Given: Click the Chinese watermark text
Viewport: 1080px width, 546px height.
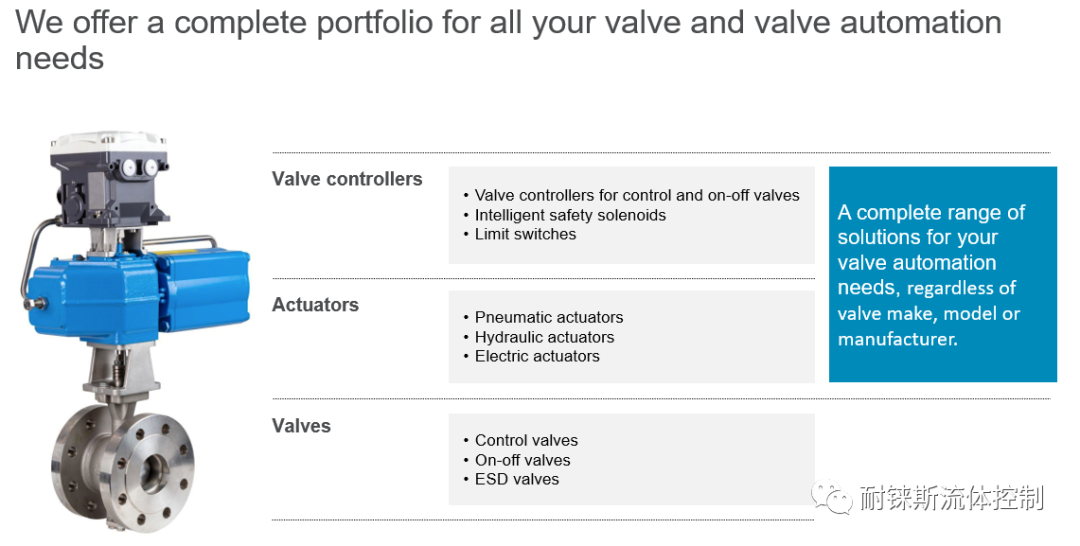Looking at the screenshot, I should pos(952,497).
